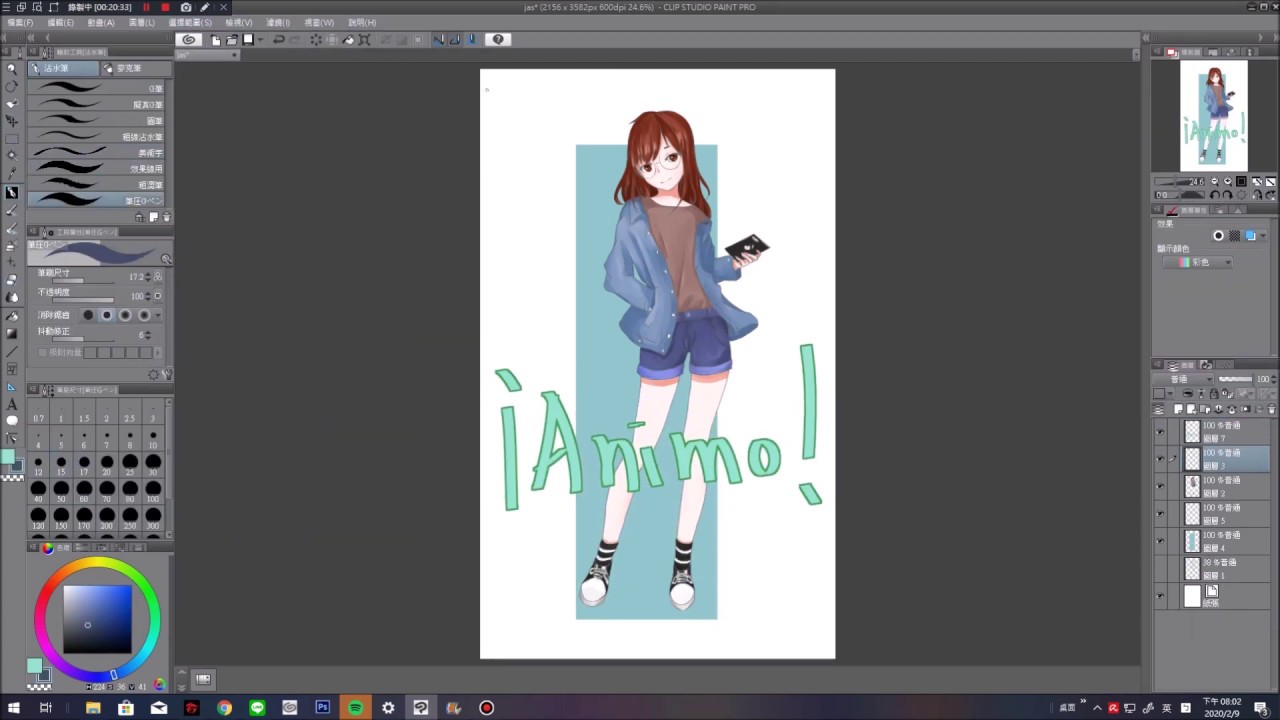Hide layer 圖層 7 via eye icon
The width and height of the screenshot is (1280, 720).
pos(1160,432)
